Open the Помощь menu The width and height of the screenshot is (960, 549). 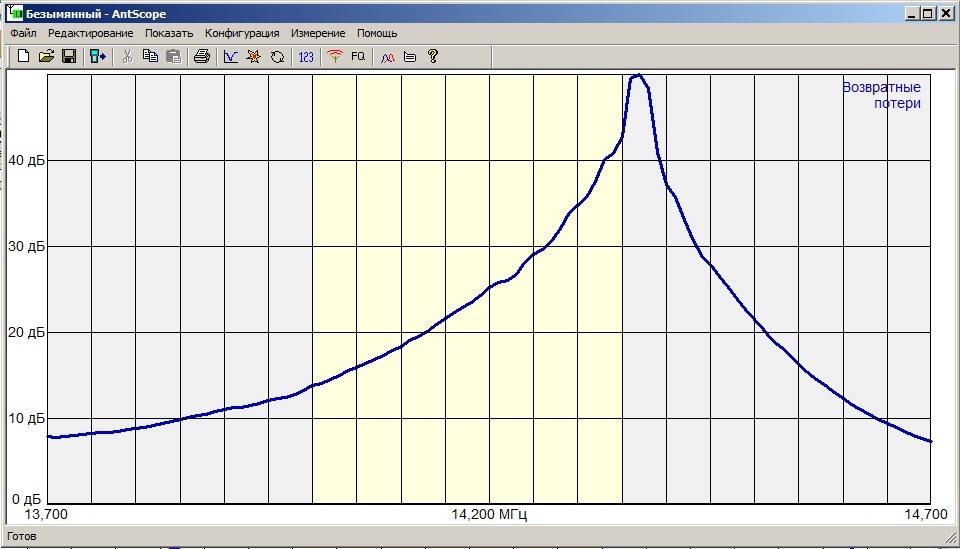coord(377,33)
